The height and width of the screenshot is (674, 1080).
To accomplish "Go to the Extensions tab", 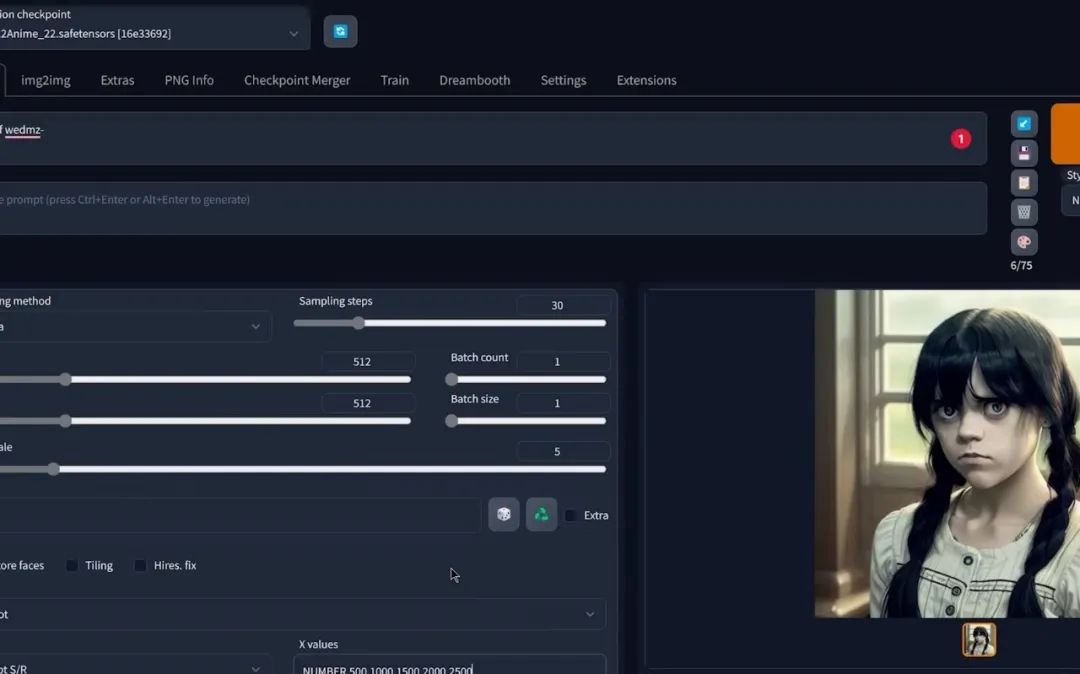I will pos(646,80).
